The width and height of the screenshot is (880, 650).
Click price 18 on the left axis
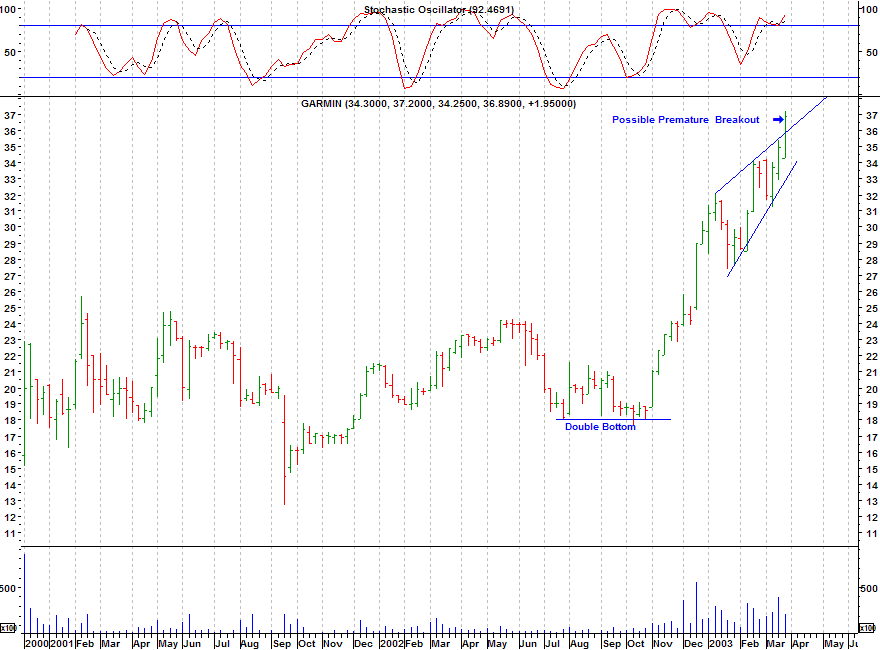[x=10, y=420]
